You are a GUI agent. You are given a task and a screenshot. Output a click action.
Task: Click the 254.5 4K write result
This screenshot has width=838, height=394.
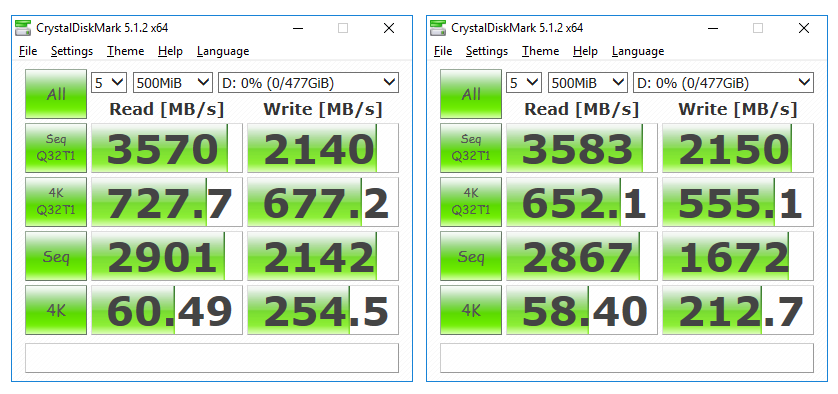tap(323, 310)
